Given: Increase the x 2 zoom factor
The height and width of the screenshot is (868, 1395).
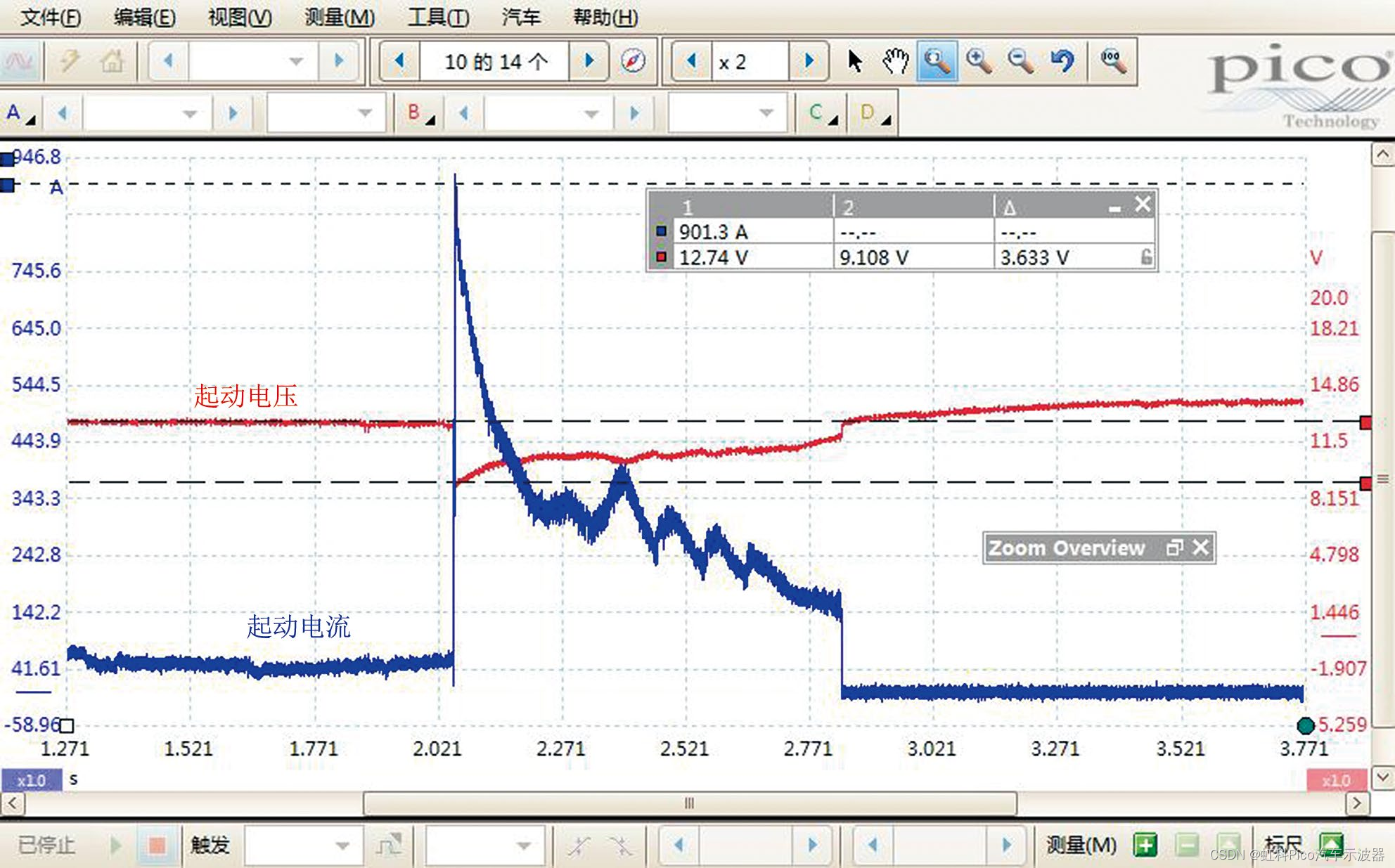Looking at the screenshot, I should point(809,62).
